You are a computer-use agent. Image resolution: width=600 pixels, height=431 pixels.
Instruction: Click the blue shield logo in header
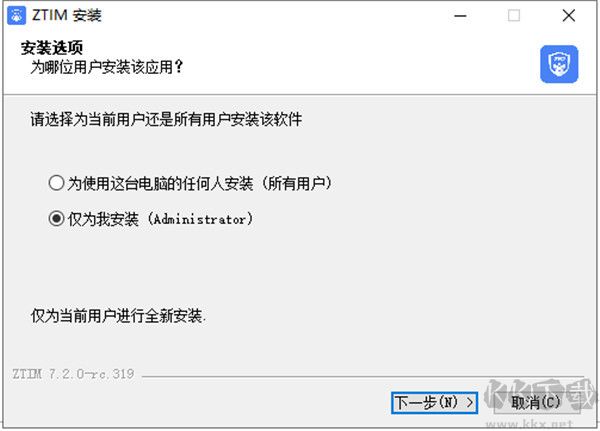[x=559, y=64]
